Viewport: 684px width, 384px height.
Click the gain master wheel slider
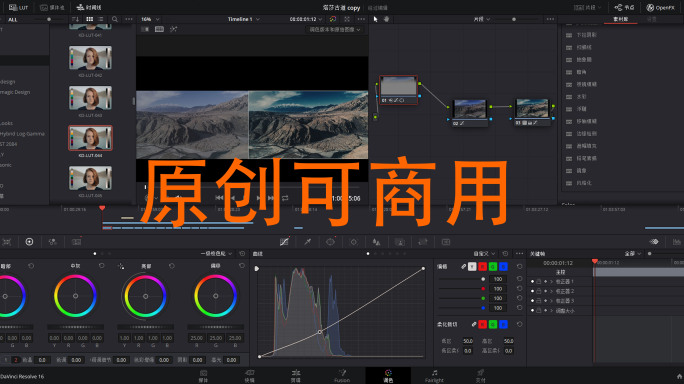click(146, 327)
